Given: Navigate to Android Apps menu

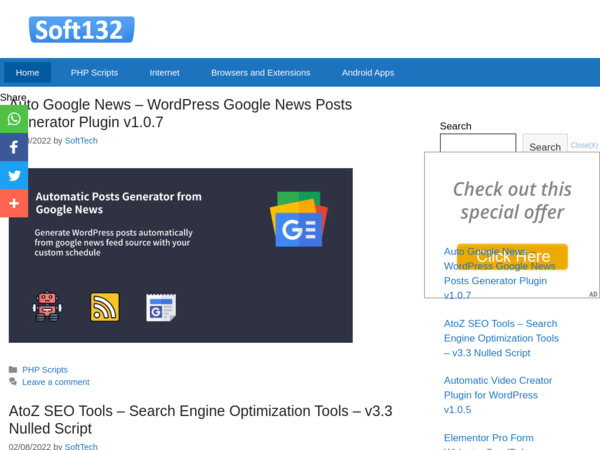Looking at the screenshot, I should click(x=368, y=72).
